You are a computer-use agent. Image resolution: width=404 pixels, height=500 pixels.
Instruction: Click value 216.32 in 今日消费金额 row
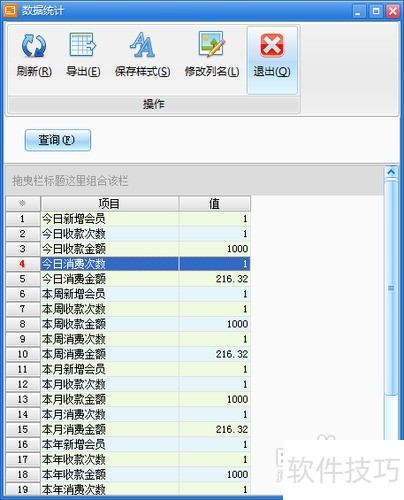[232, 279]
